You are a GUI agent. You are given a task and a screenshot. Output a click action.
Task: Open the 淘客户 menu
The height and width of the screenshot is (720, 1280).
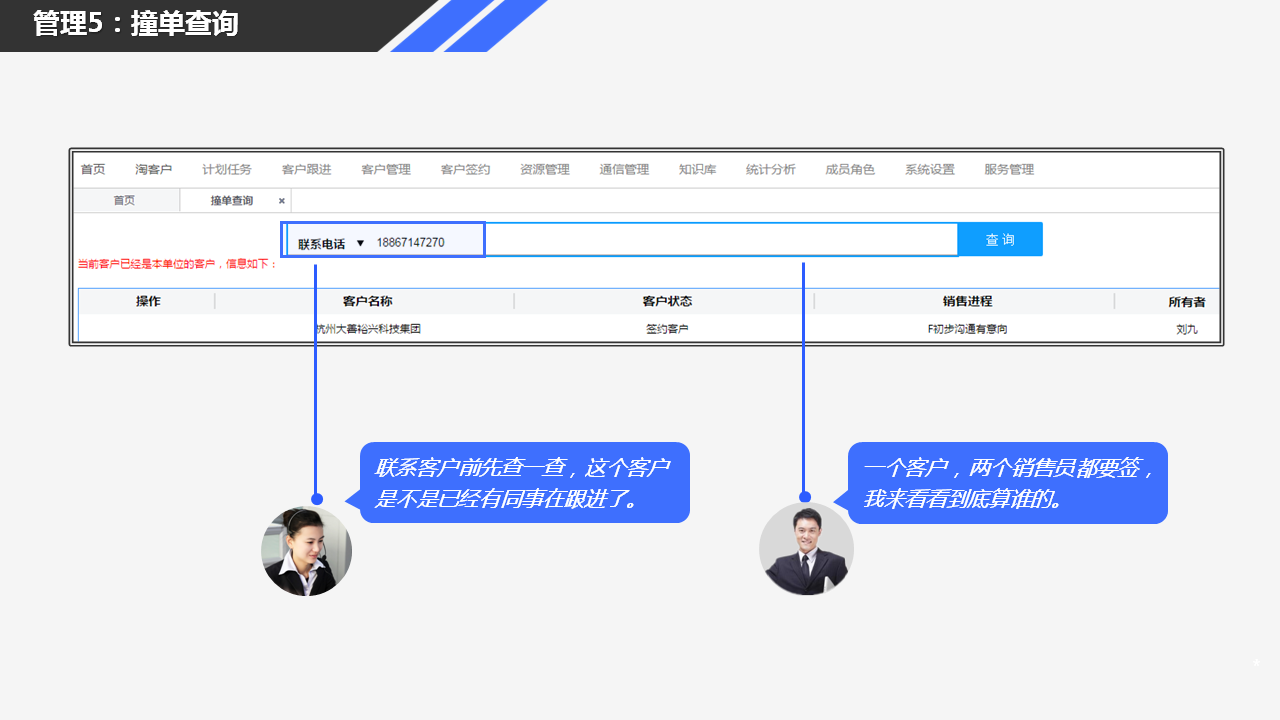153,170
